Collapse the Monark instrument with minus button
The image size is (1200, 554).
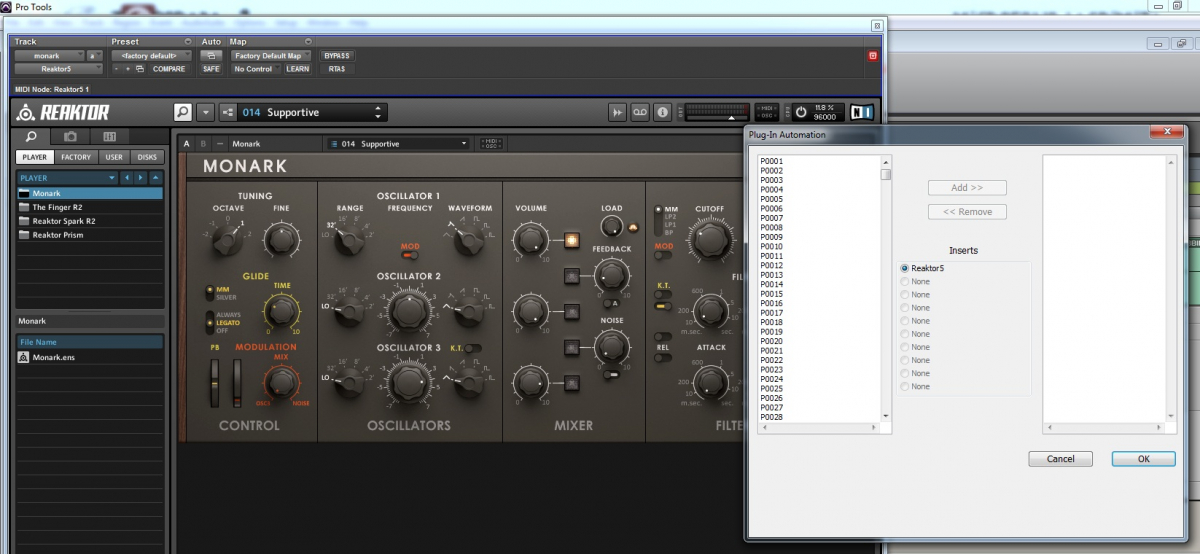pyautogui.click(x=220, y=144)
